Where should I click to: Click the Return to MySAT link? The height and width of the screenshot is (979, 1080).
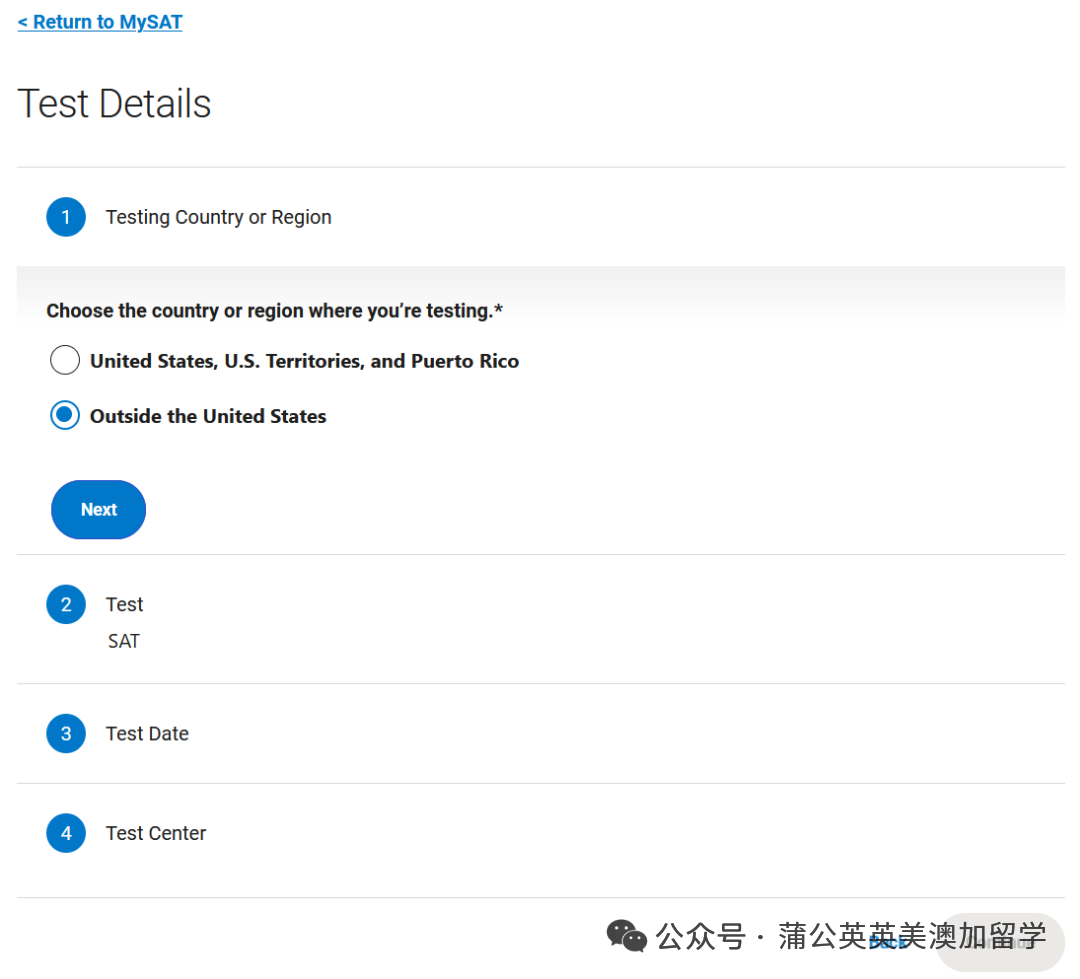[x=100, y=22]
